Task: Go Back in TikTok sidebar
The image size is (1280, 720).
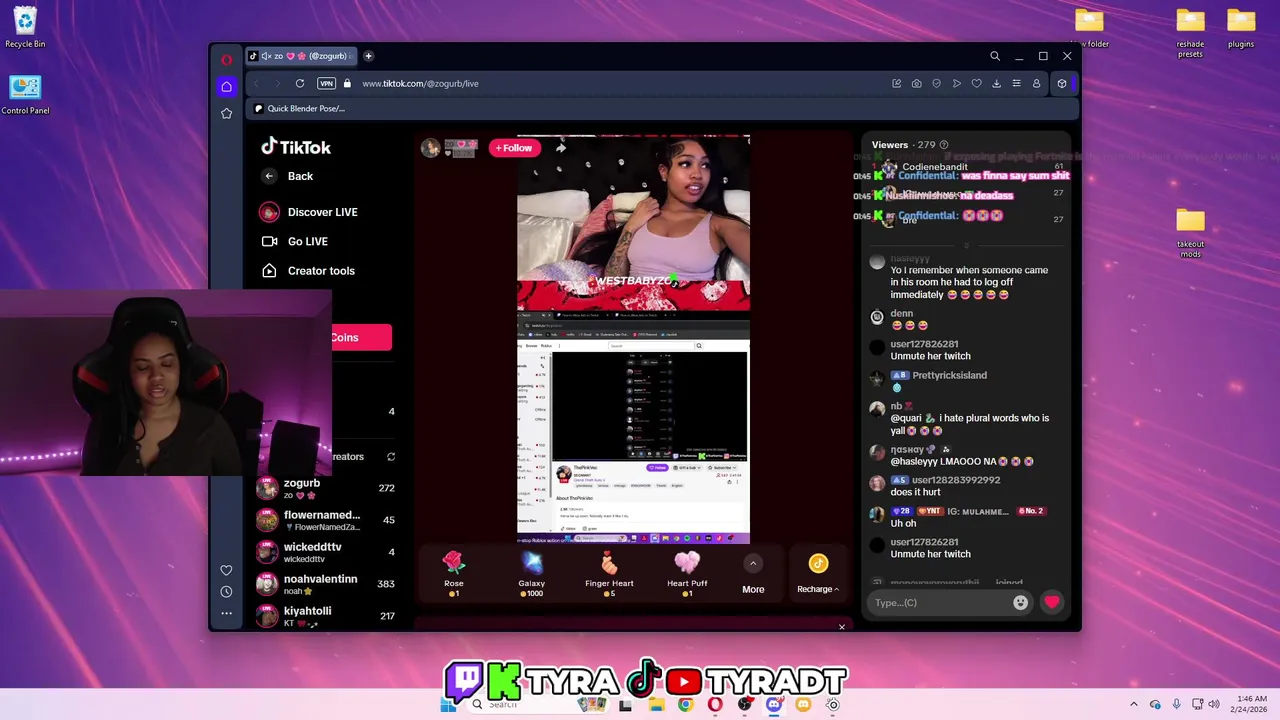Action: point(289,176)
